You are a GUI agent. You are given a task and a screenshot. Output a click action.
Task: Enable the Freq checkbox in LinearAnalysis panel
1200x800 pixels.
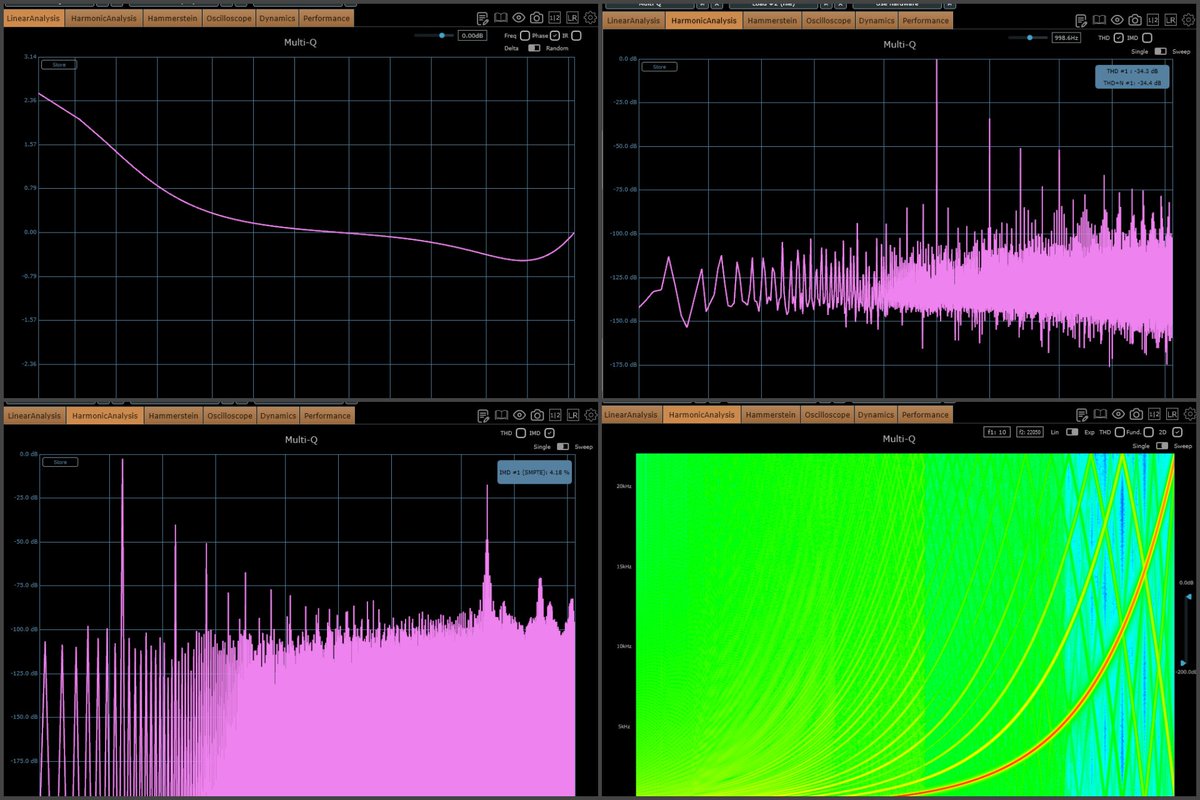pyautogui.click(x=523, y=36)
